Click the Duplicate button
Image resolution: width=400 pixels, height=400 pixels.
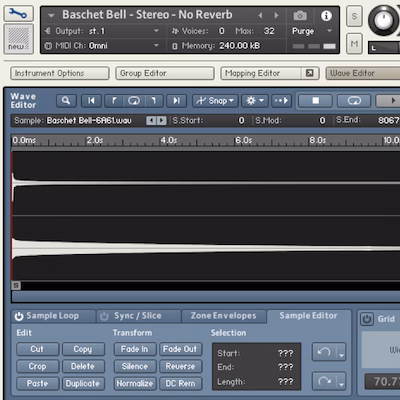83,384
